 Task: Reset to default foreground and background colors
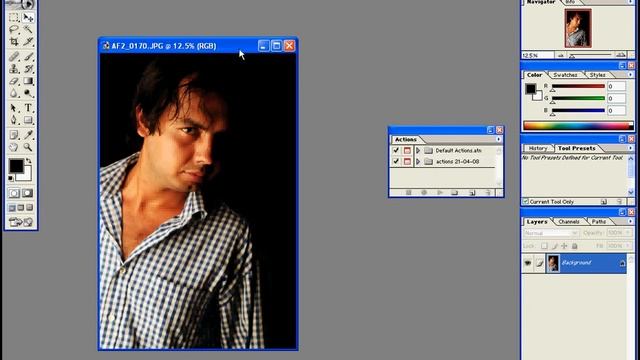coord(11,178)
